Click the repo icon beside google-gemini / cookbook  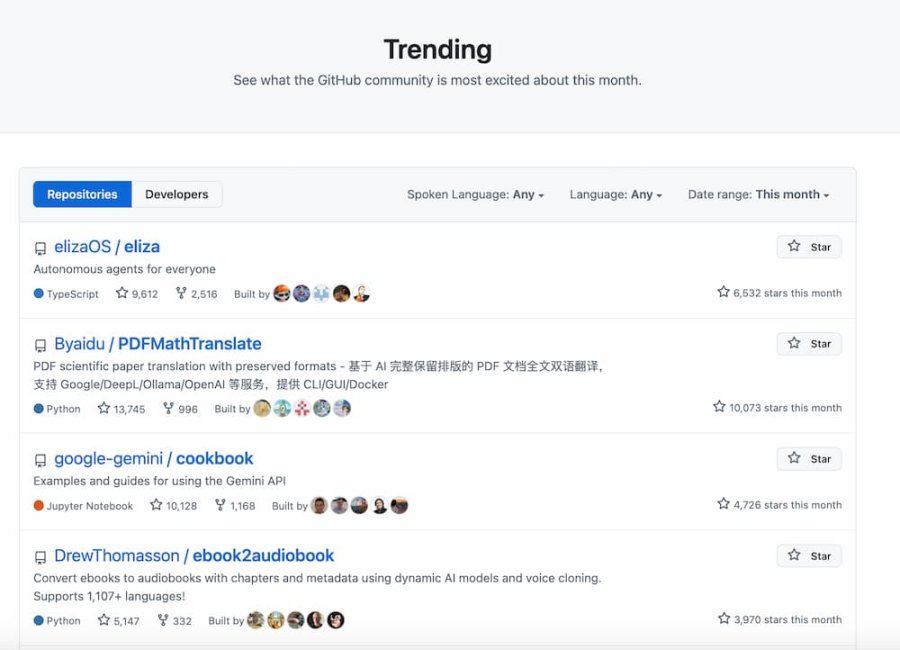(40, 460)
